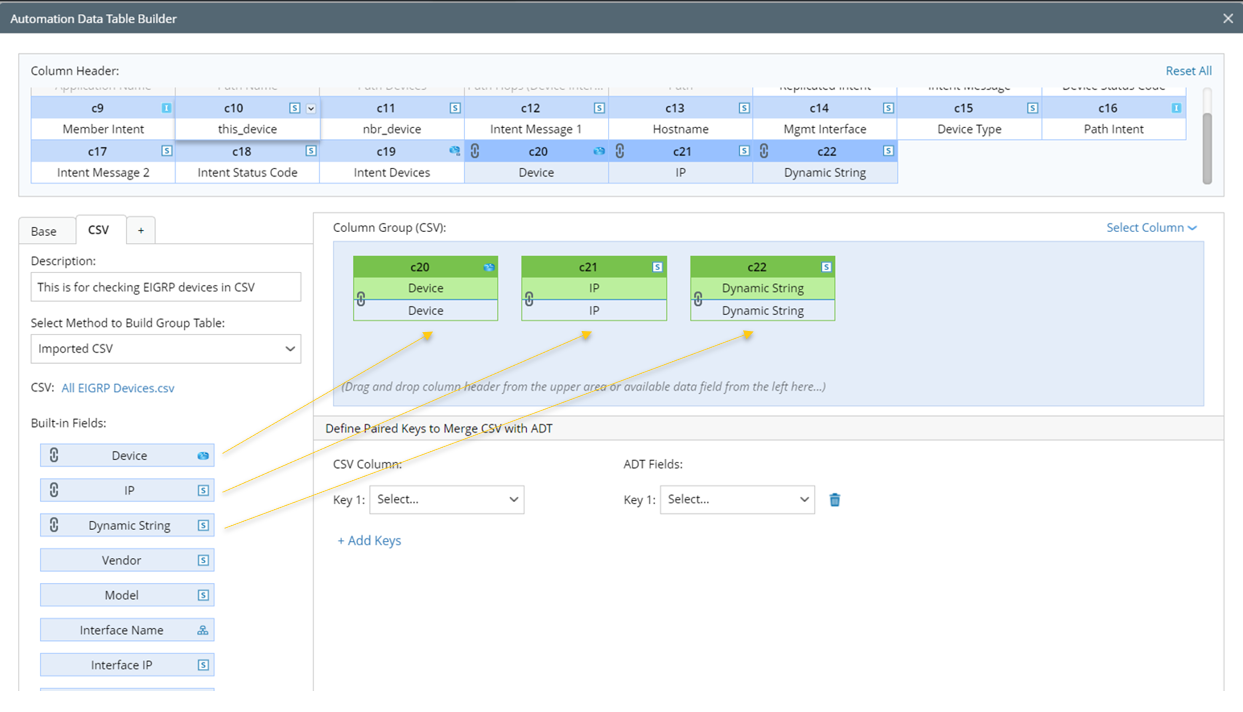The width and height of the screenshot is (1243, 712).
Task: Click the string type icon on c11 header
Action: point(455,108)
